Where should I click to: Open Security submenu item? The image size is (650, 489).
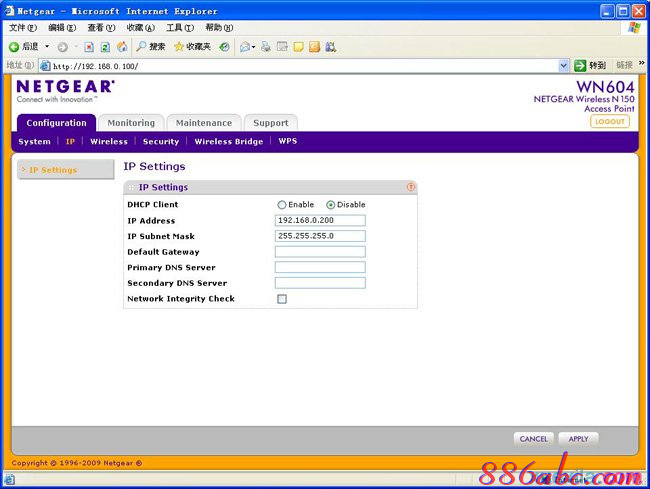pos(161,142)
